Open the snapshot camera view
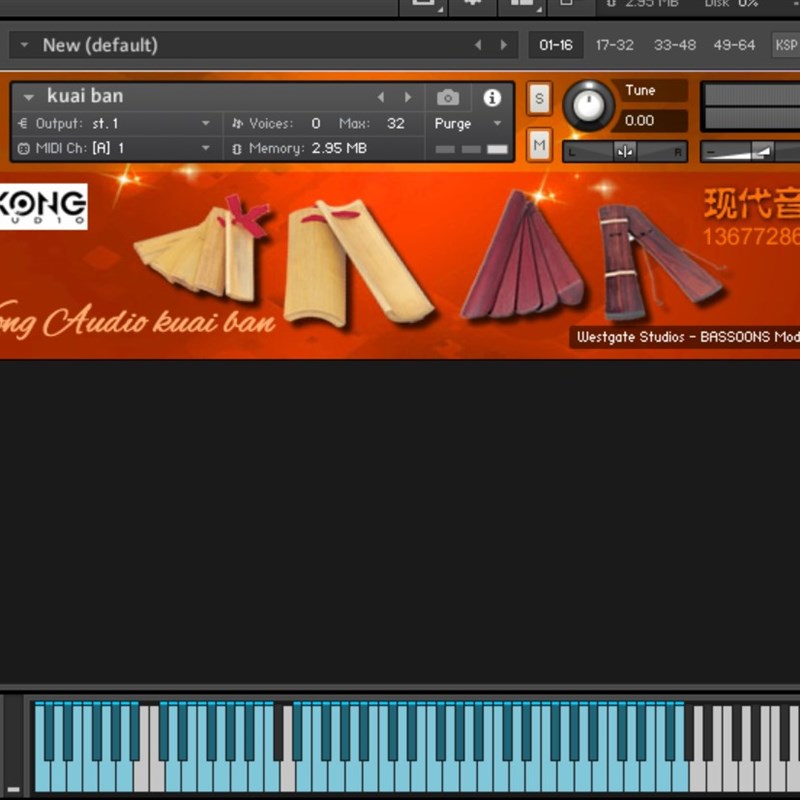 (x=448, y=97)
